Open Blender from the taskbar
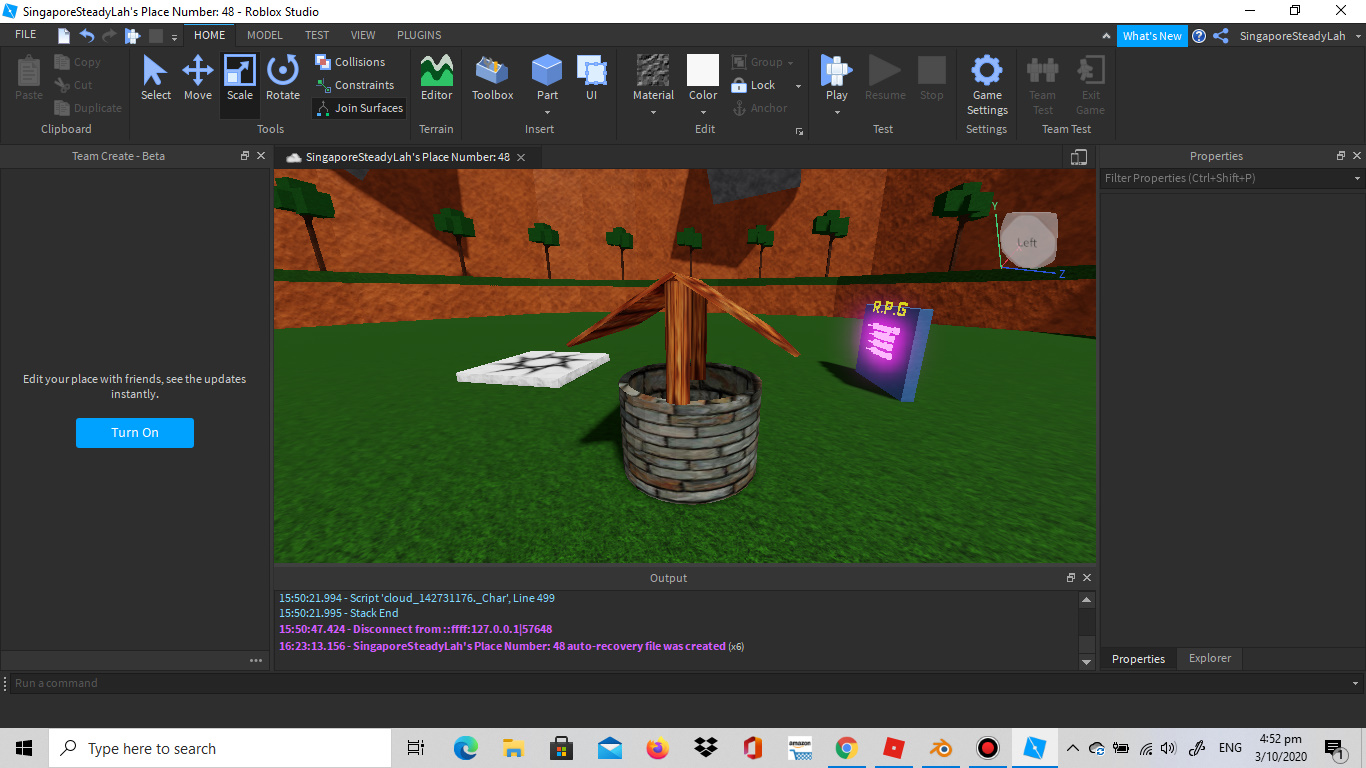This screenshot has width=1366, height=768. click(x=940, y=748)
